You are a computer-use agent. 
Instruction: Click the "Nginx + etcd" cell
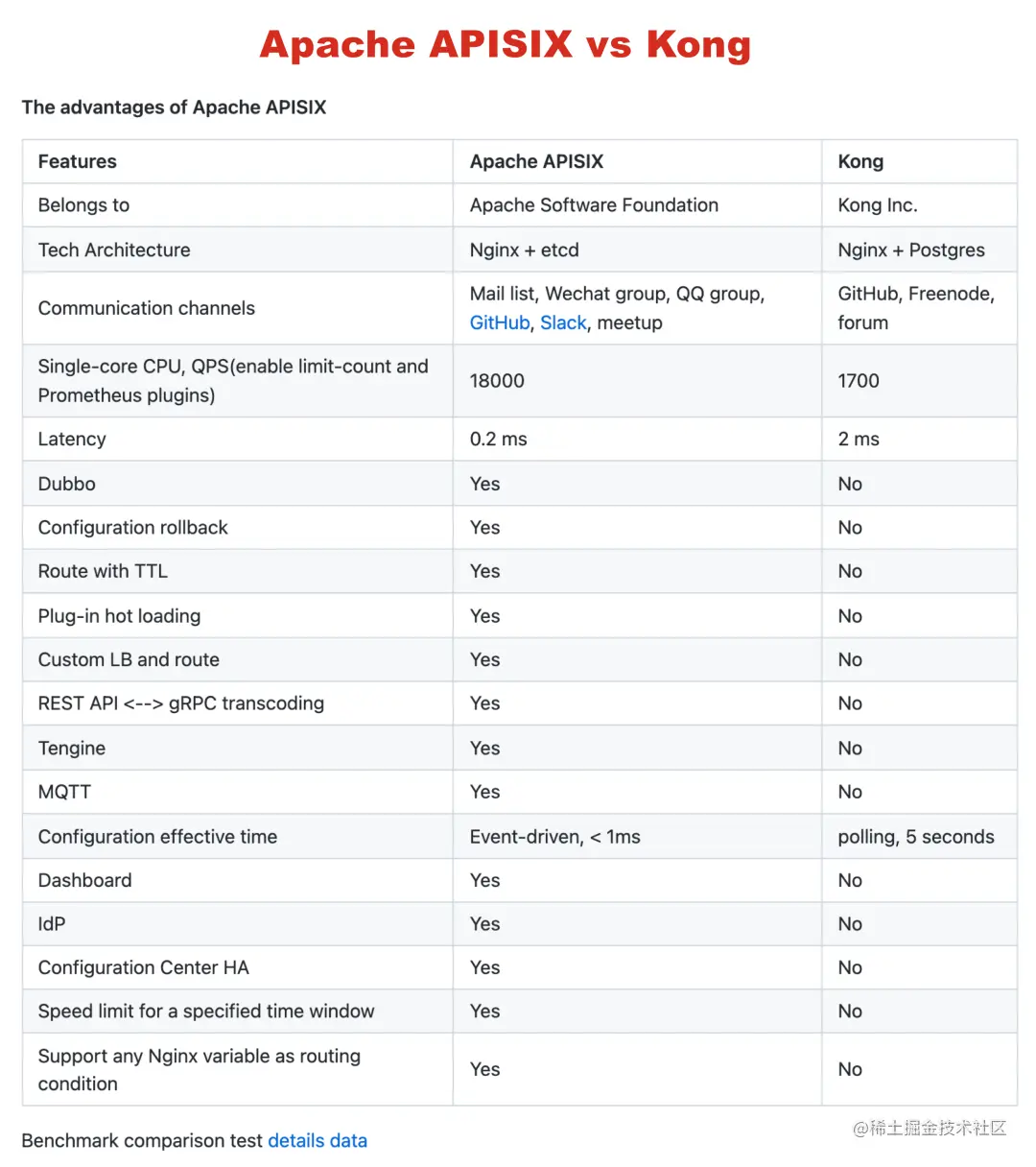524,250
